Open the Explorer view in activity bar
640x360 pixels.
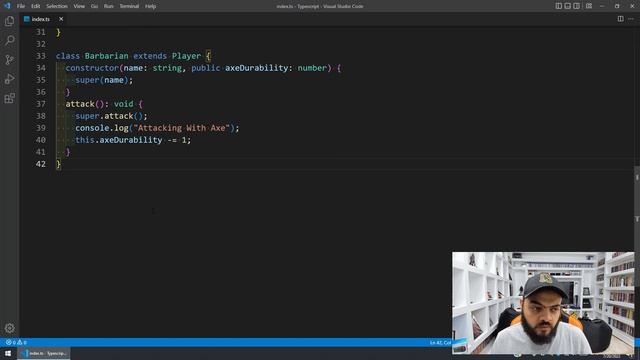9,21
